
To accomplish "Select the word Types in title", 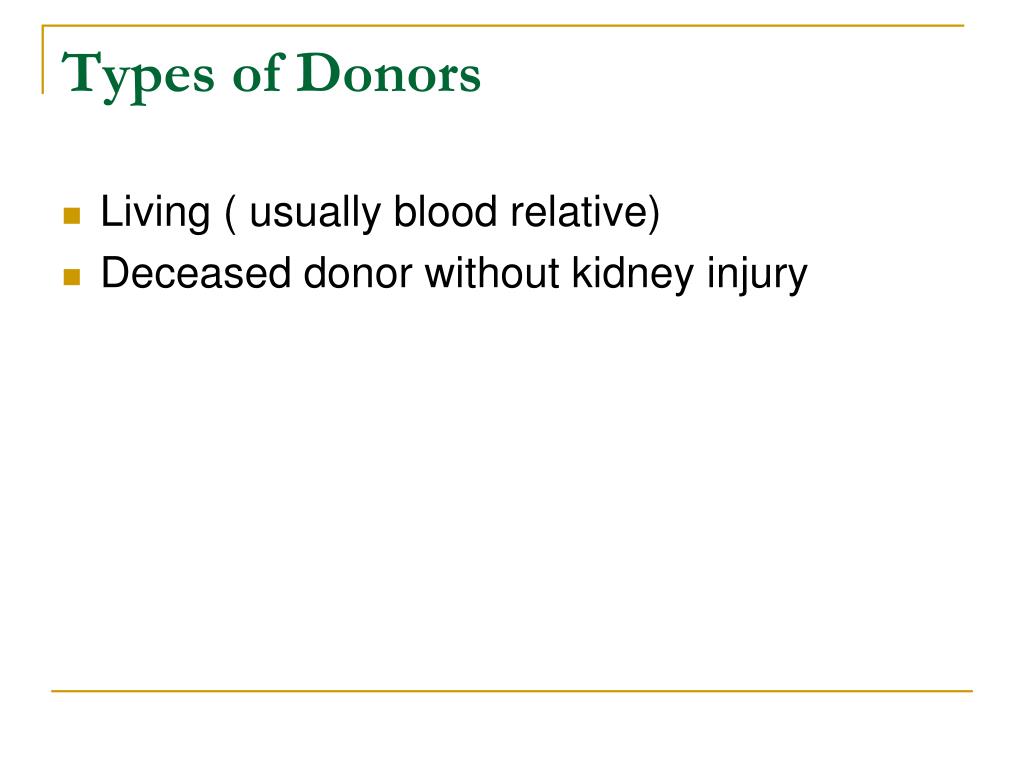I will 138,76.
